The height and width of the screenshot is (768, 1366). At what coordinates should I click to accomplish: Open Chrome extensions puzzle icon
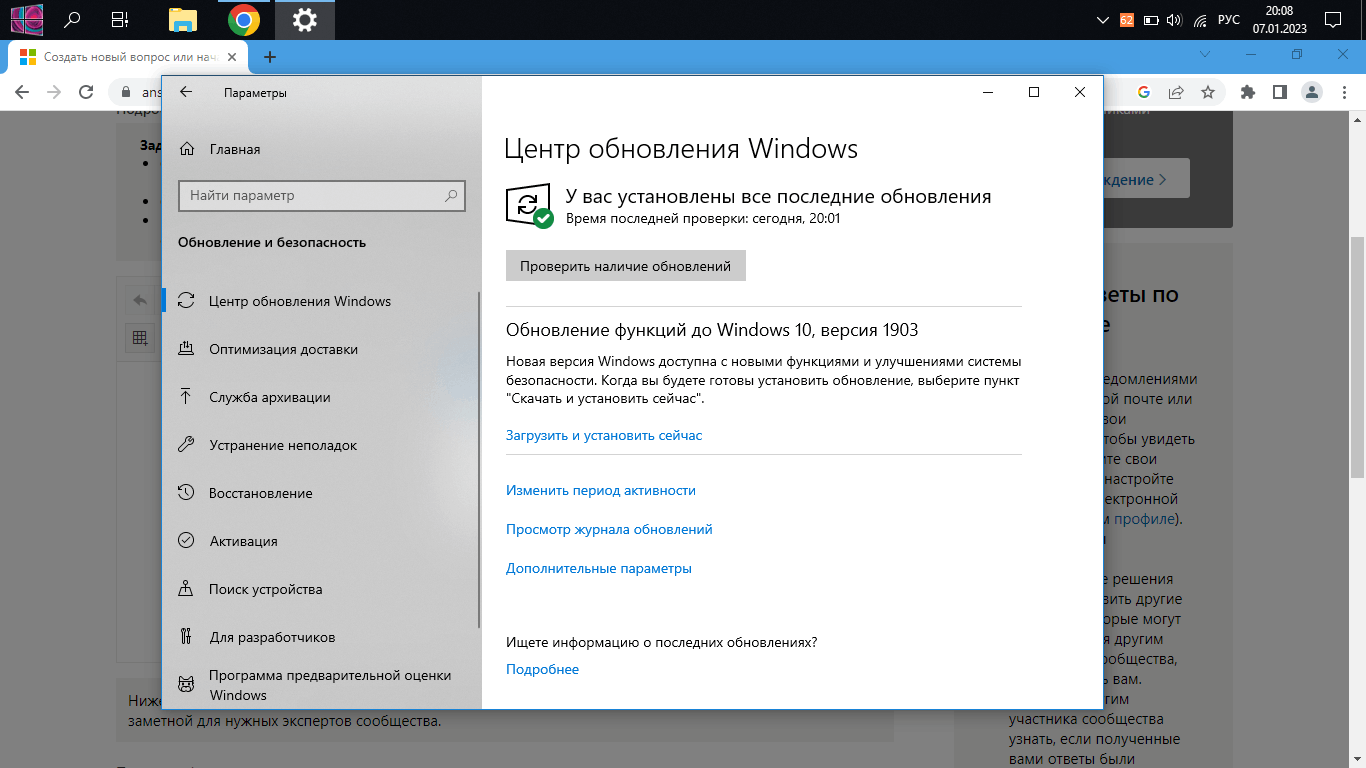point(1247,92)
